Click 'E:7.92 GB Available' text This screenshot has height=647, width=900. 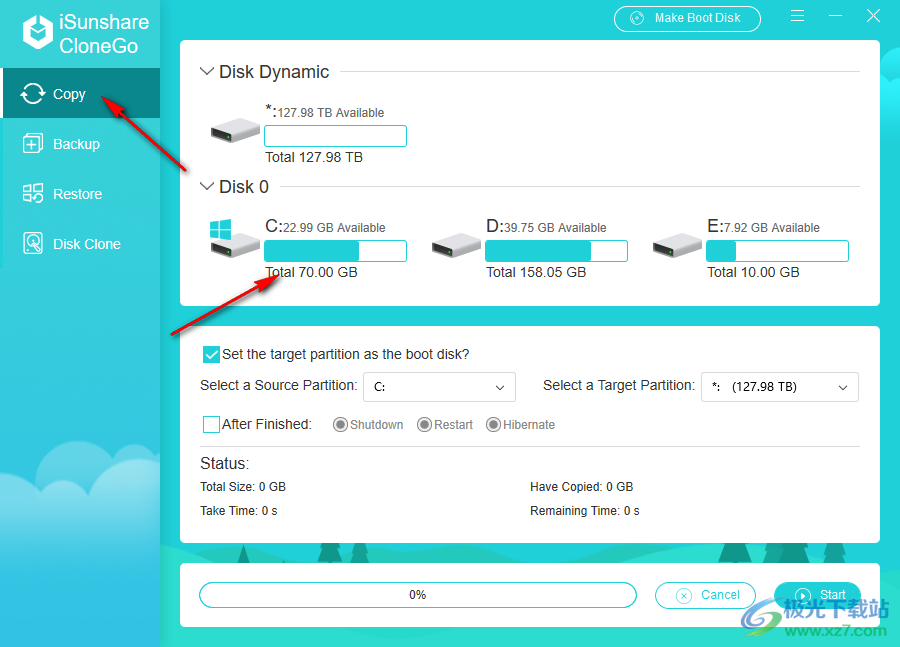point(763,227)
